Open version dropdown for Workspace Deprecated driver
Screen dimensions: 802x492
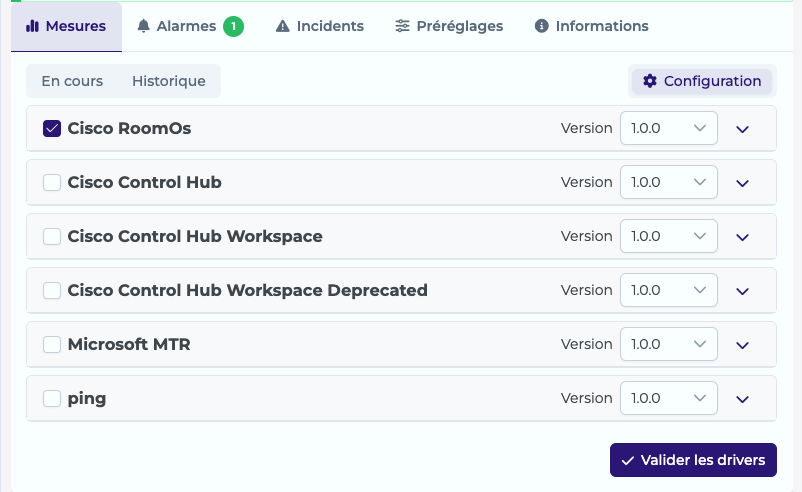[x=669, y=290]
